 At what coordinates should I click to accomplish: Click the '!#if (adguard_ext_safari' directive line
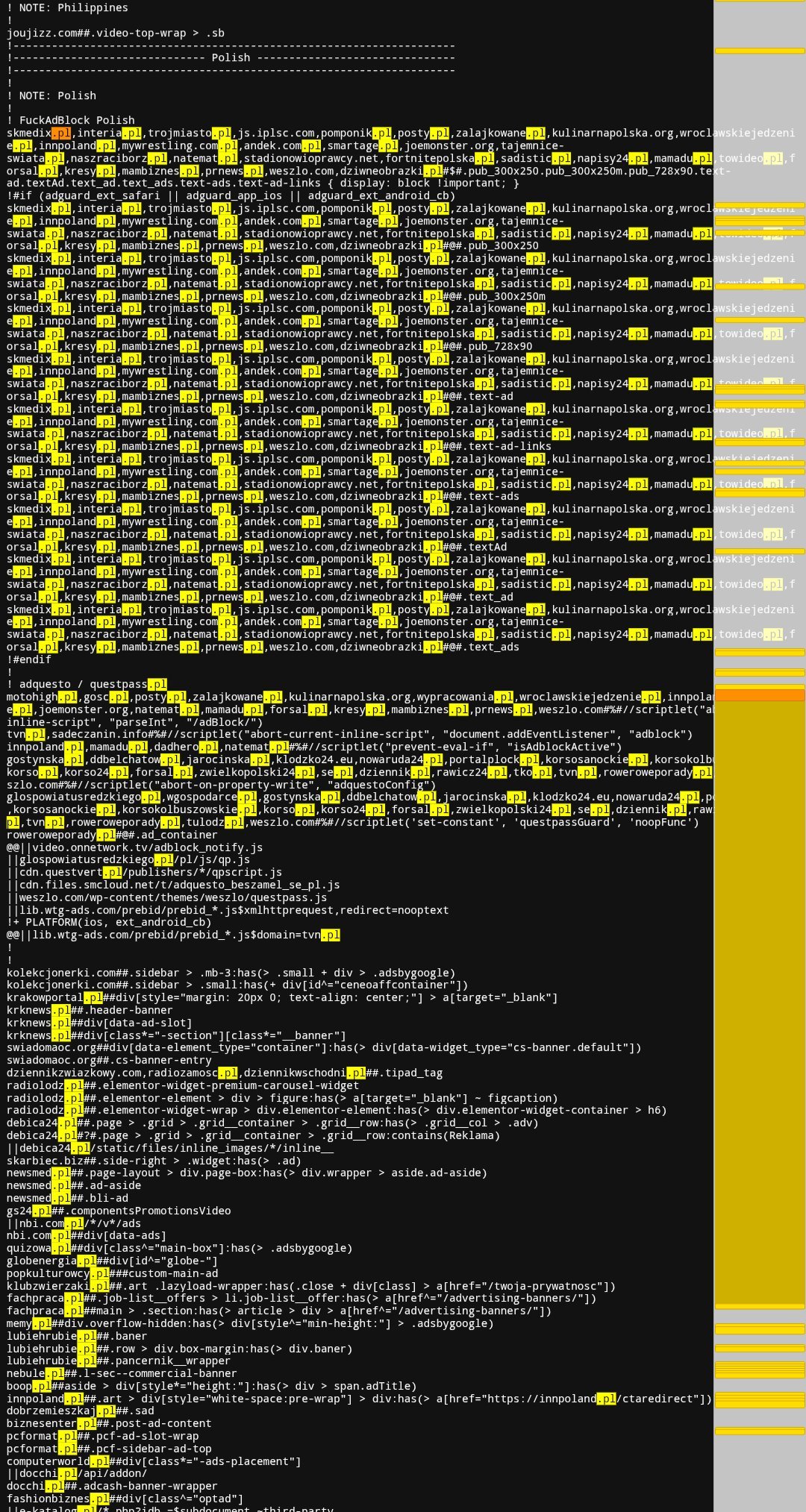231,195
